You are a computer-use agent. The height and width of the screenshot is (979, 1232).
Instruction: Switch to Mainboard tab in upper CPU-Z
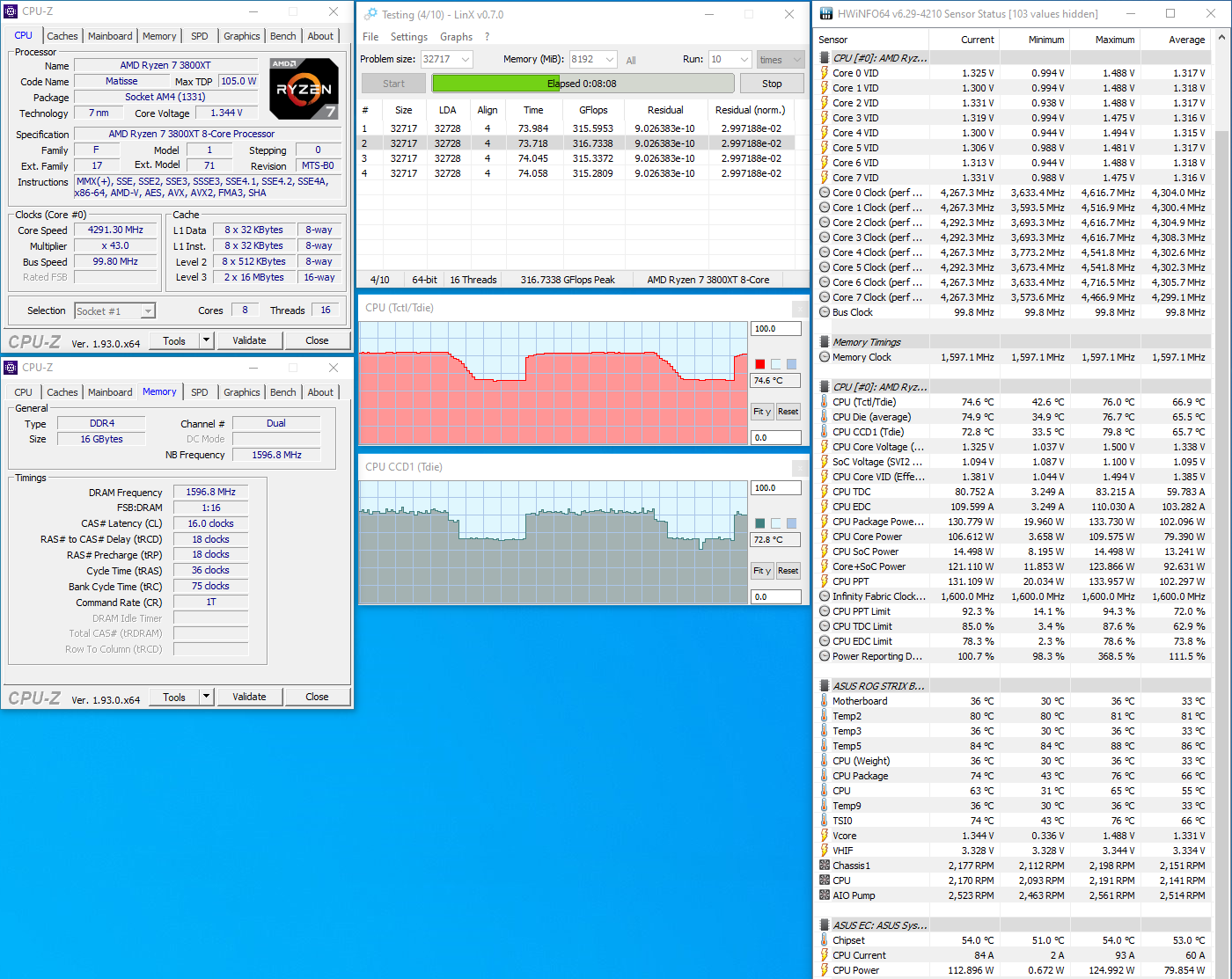[110, 36]
